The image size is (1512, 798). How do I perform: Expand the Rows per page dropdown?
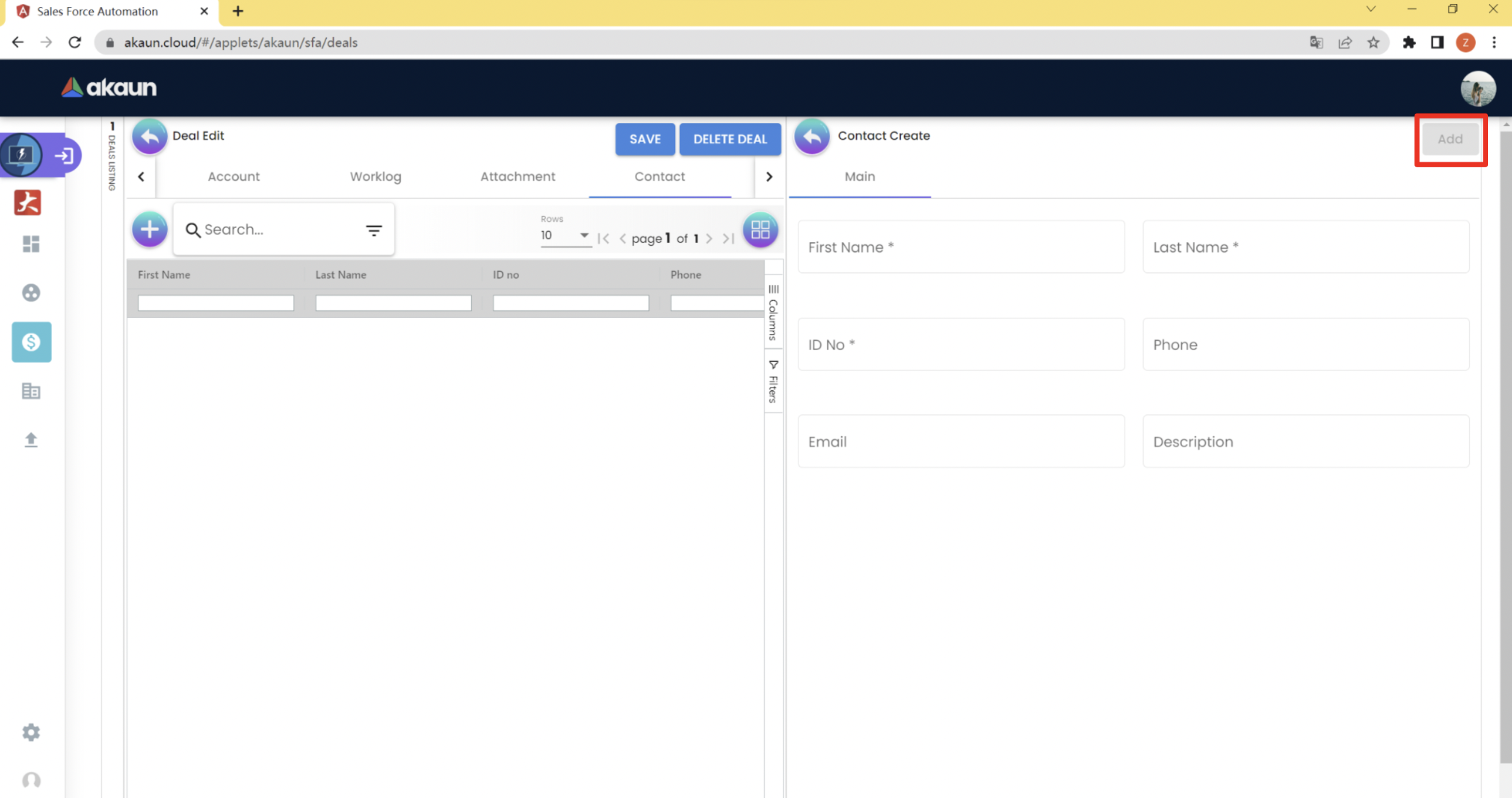(565, 236)
